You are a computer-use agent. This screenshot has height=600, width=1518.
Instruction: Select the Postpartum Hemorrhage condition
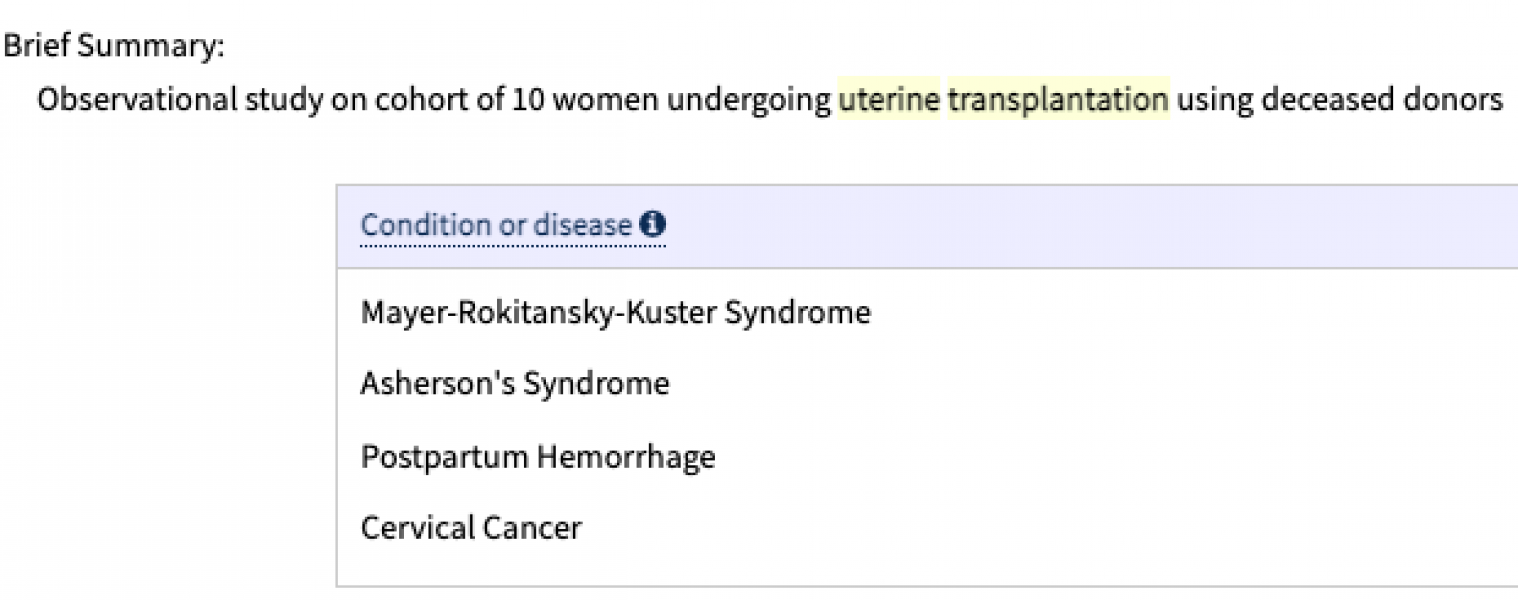click(538, 456)
